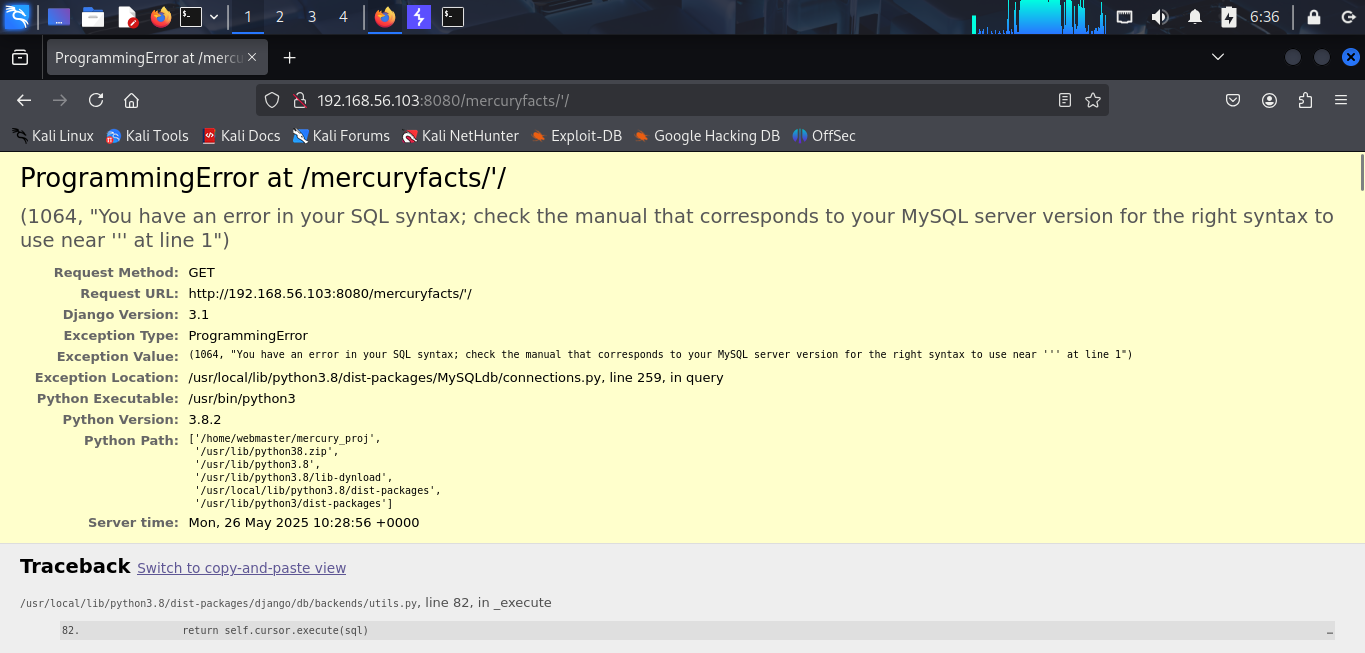Open the Firefox hamburger menu
Image resolution: width=1365 pixels, height=653 pixels.
coord(1341,100)
